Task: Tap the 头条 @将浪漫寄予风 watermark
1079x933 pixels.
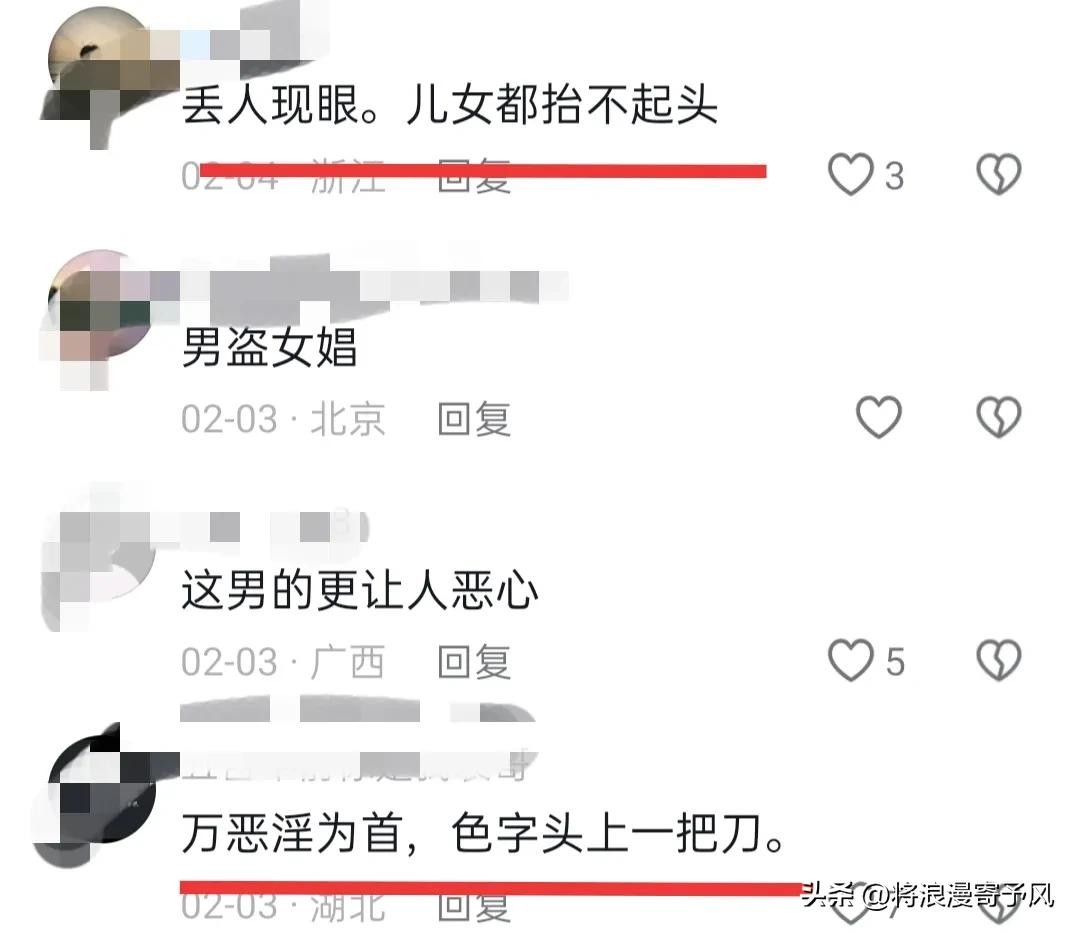Action: tap(926, 895)
